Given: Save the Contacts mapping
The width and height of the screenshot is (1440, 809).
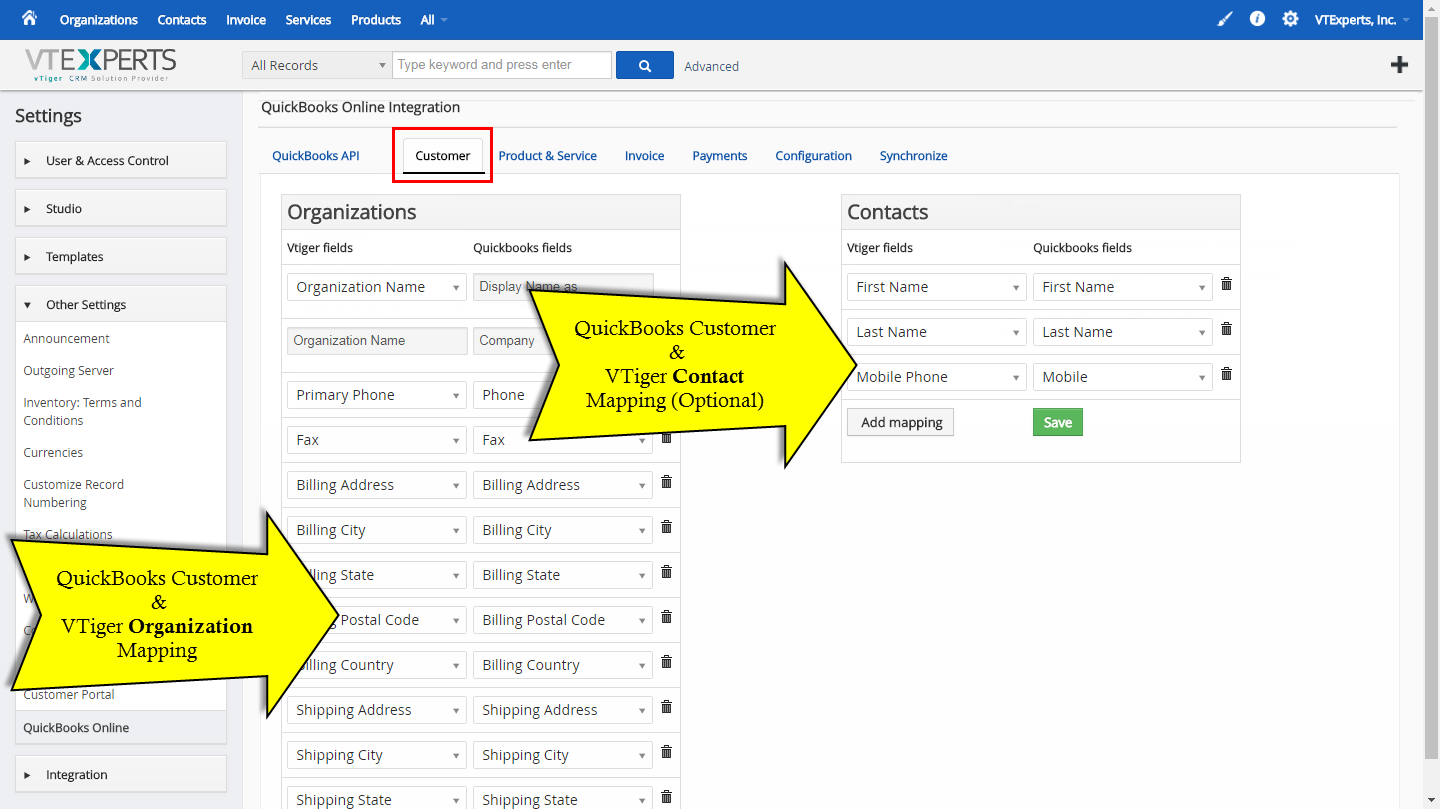Looking at the screenshot, I should pos(1058,422).
